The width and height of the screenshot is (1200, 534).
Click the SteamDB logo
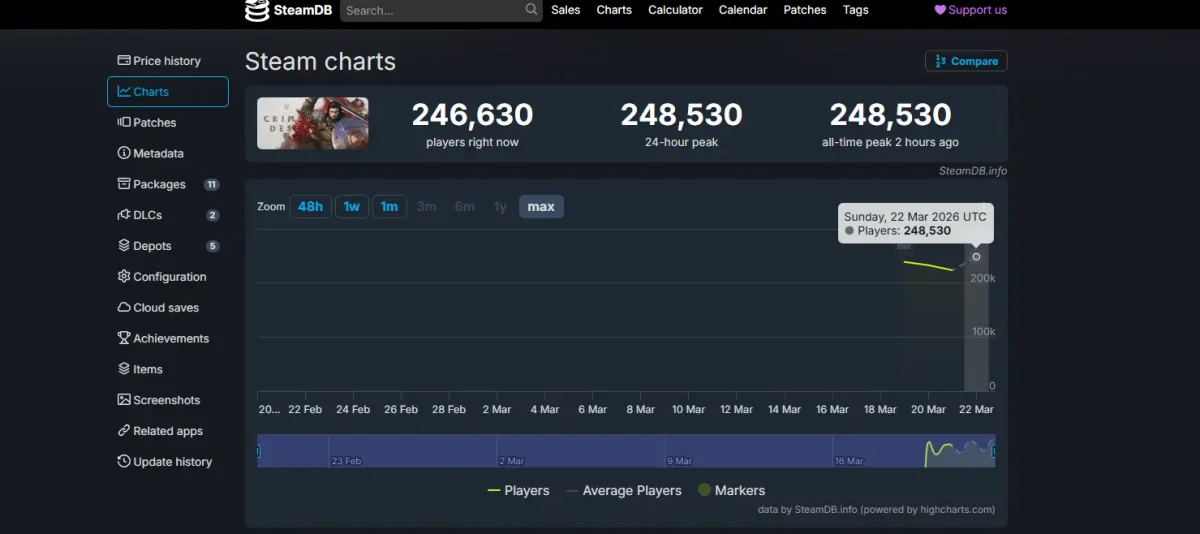coord(288,10)
